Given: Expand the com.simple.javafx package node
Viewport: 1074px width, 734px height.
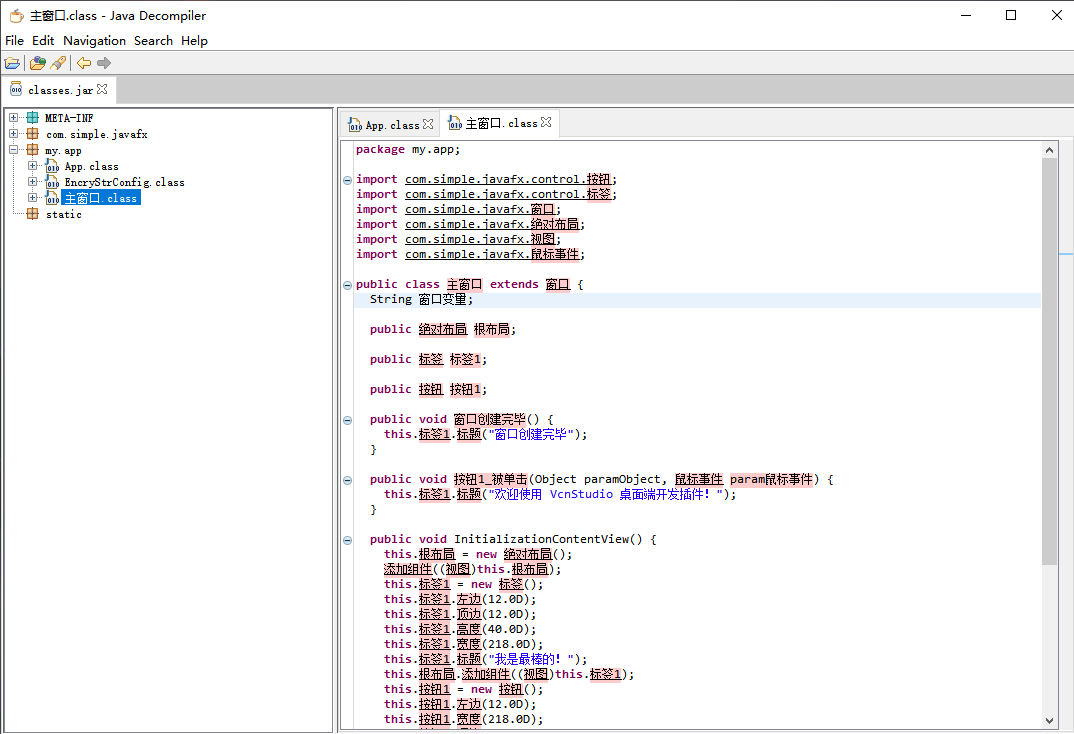Looking at the screenshot, I should click(x=14, y=134).
